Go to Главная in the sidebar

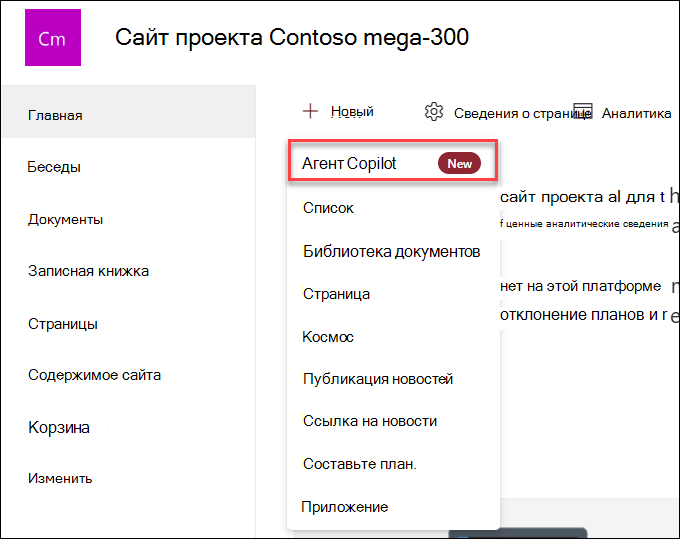[x=129, y=112]
